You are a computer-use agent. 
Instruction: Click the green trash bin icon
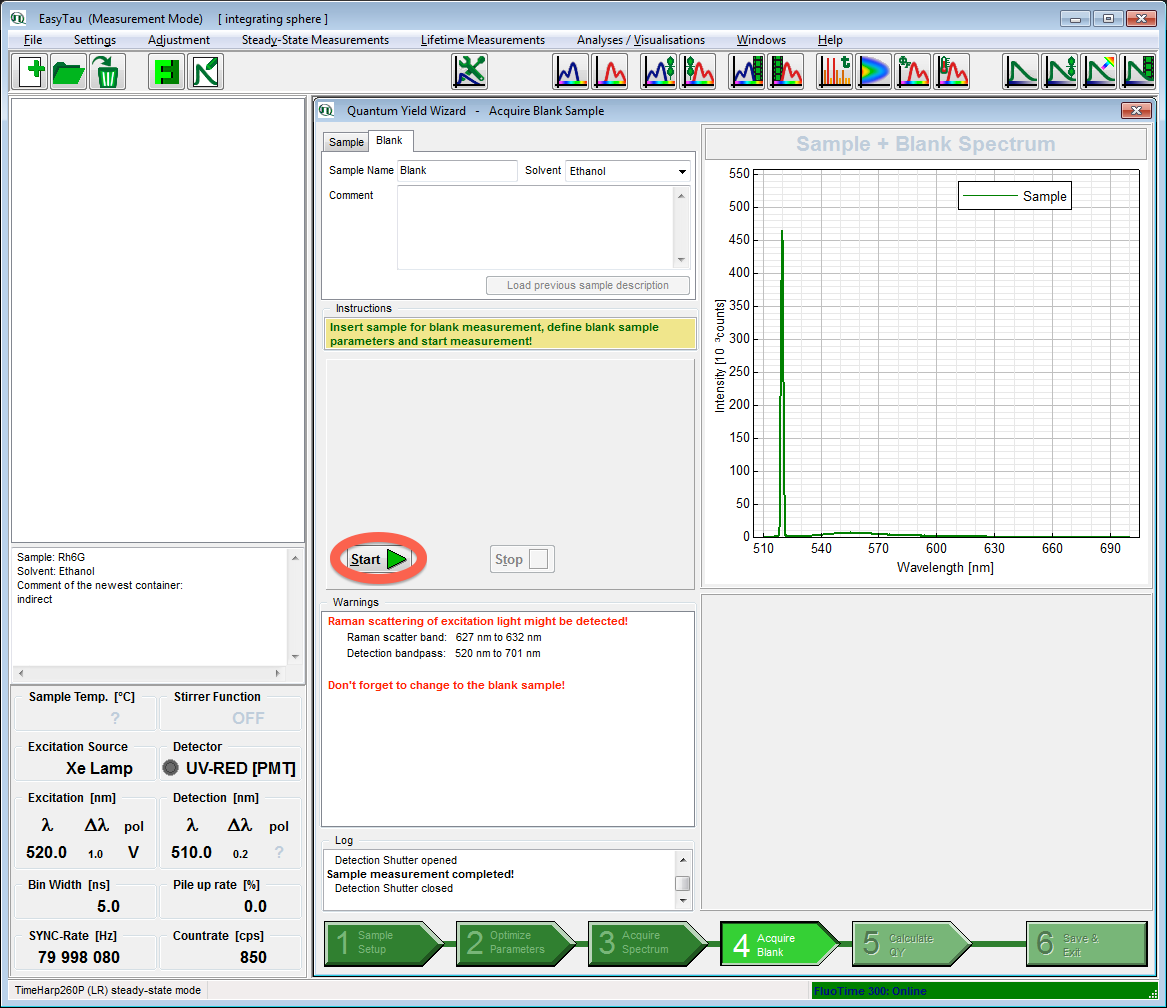[x=106, y=72]
